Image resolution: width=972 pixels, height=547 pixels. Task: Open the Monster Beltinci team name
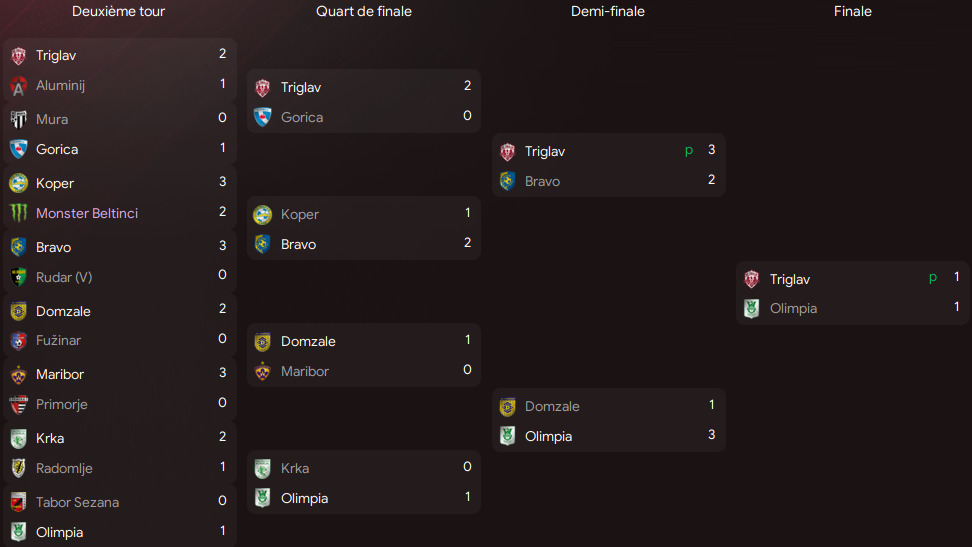[87, 213]
